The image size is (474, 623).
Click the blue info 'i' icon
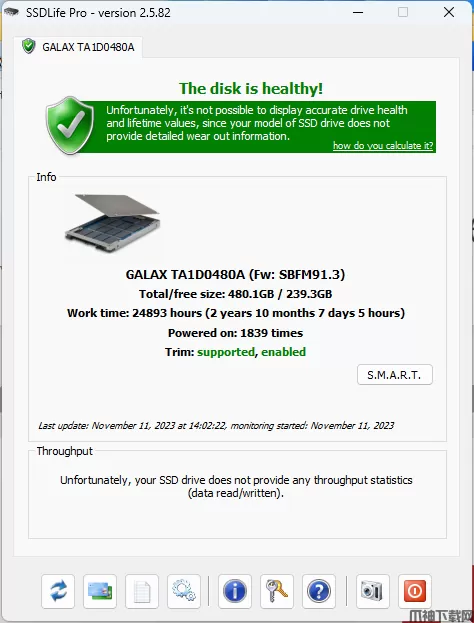[x=235, y=591]
